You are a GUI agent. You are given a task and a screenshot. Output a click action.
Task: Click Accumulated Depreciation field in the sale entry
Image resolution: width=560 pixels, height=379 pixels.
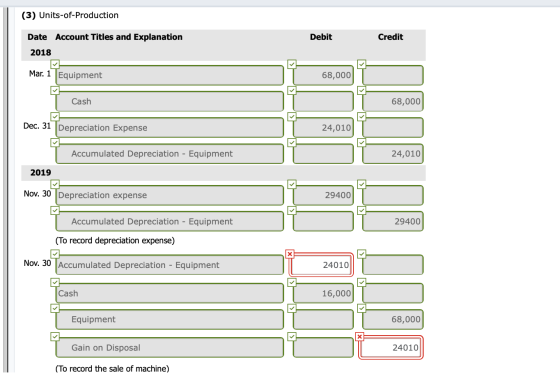click(170, 265)
